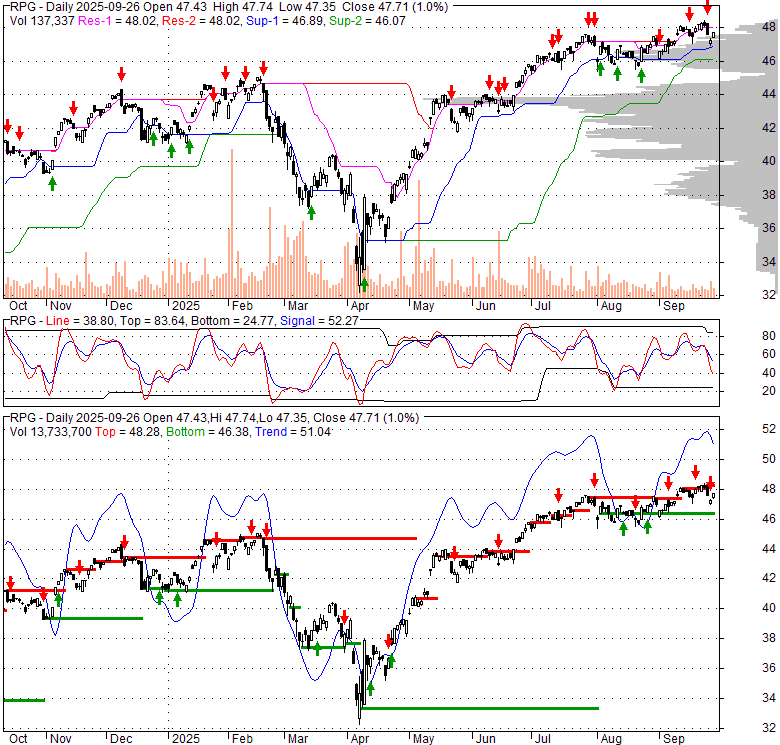780x745 pixels.
Task: Click 'Vol 13,733,700' in bottom chart
Action: [x=51, y=432]
